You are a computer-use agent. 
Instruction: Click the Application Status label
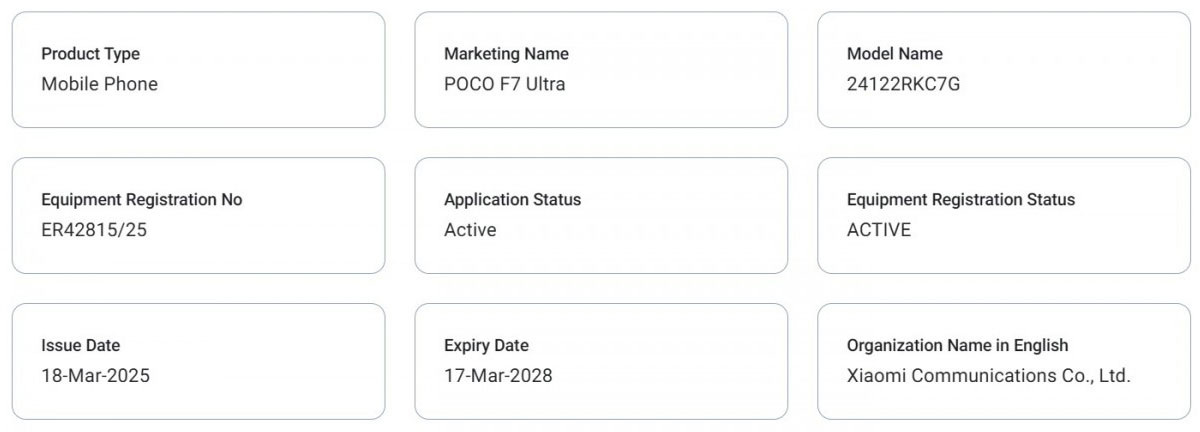(512, 200)
